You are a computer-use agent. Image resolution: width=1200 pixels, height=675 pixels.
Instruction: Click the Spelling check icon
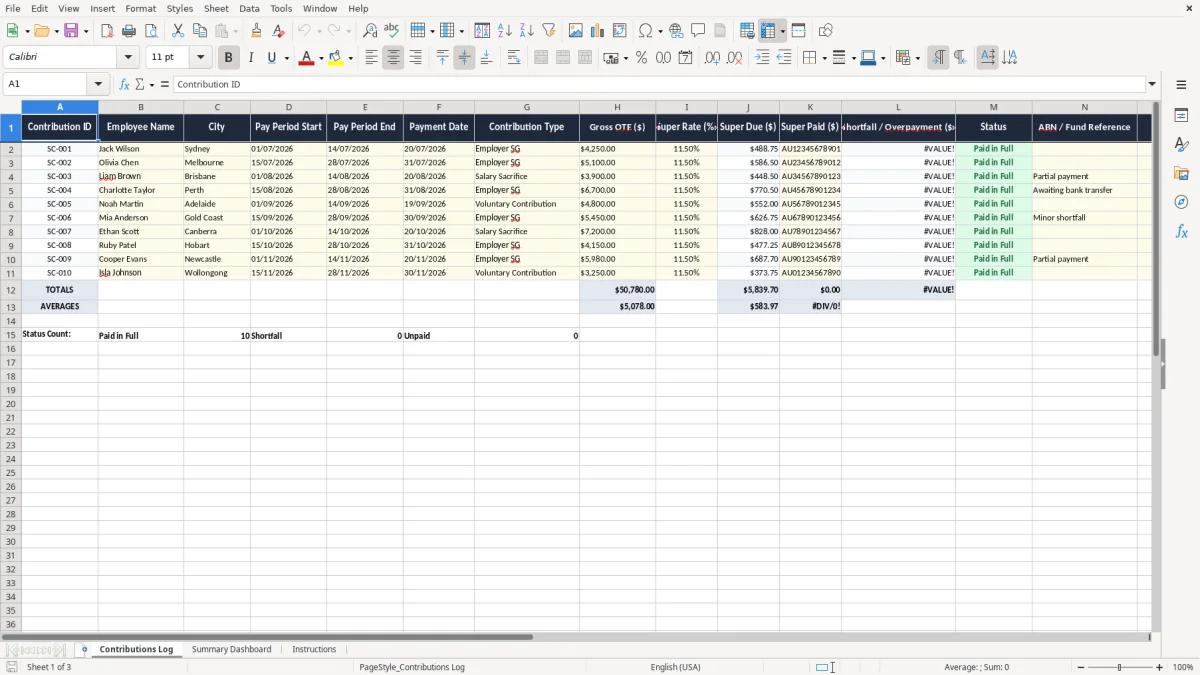click(392, 31)
